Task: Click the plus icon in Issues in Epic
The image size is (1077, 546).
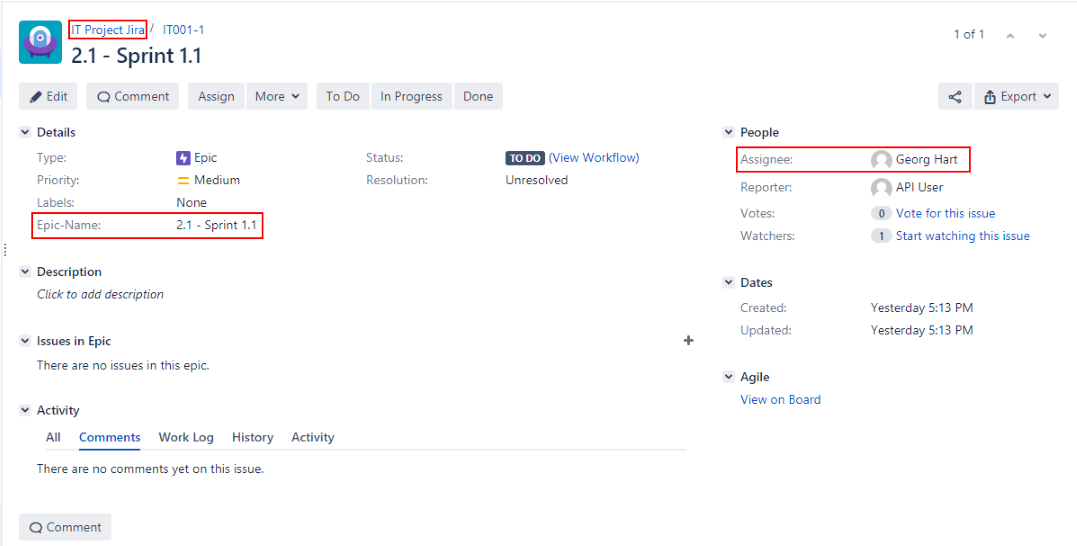Action: coord(688,341)
